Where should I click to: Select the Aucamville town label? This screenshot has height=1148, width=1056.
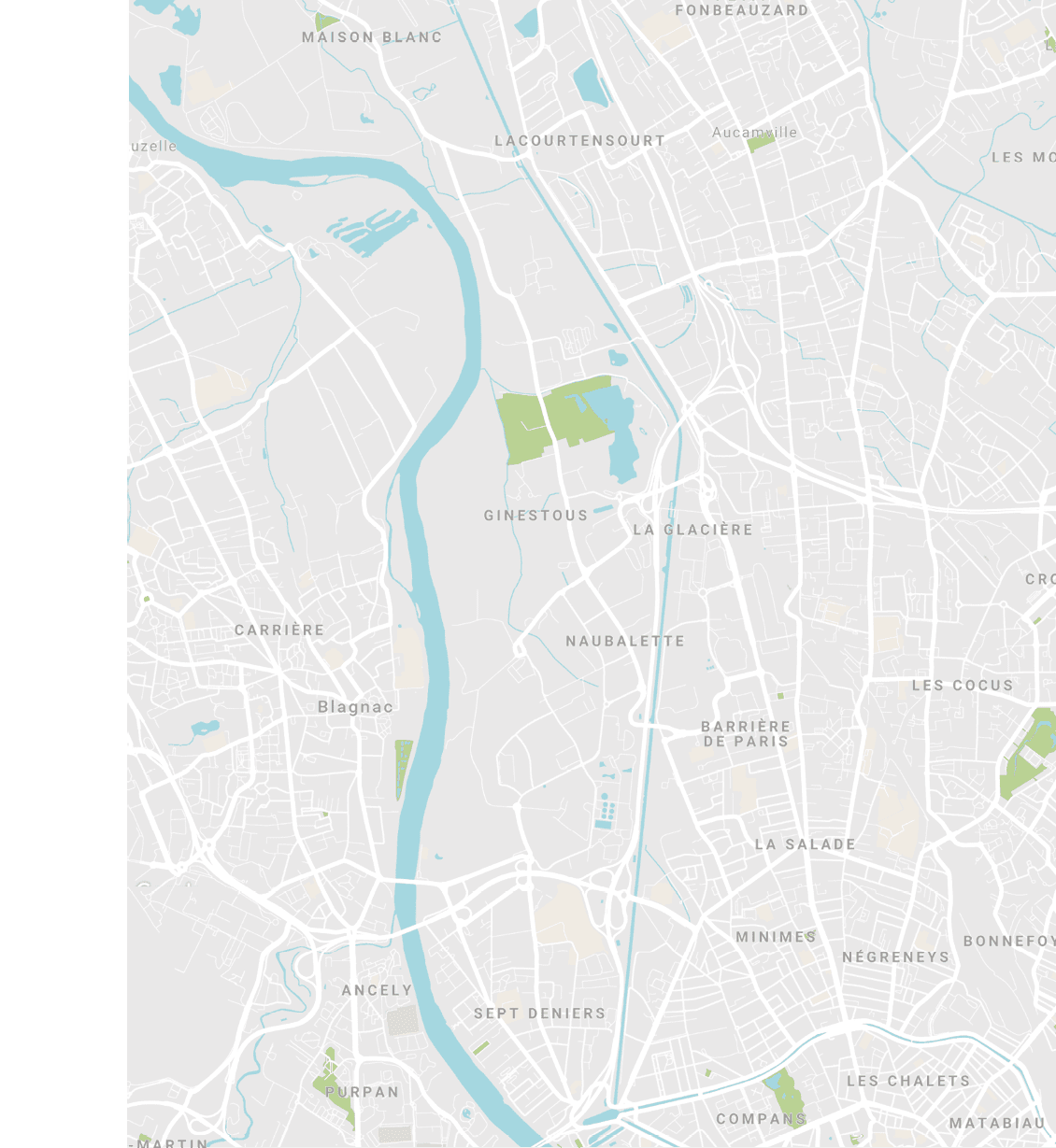pos(755,133)
